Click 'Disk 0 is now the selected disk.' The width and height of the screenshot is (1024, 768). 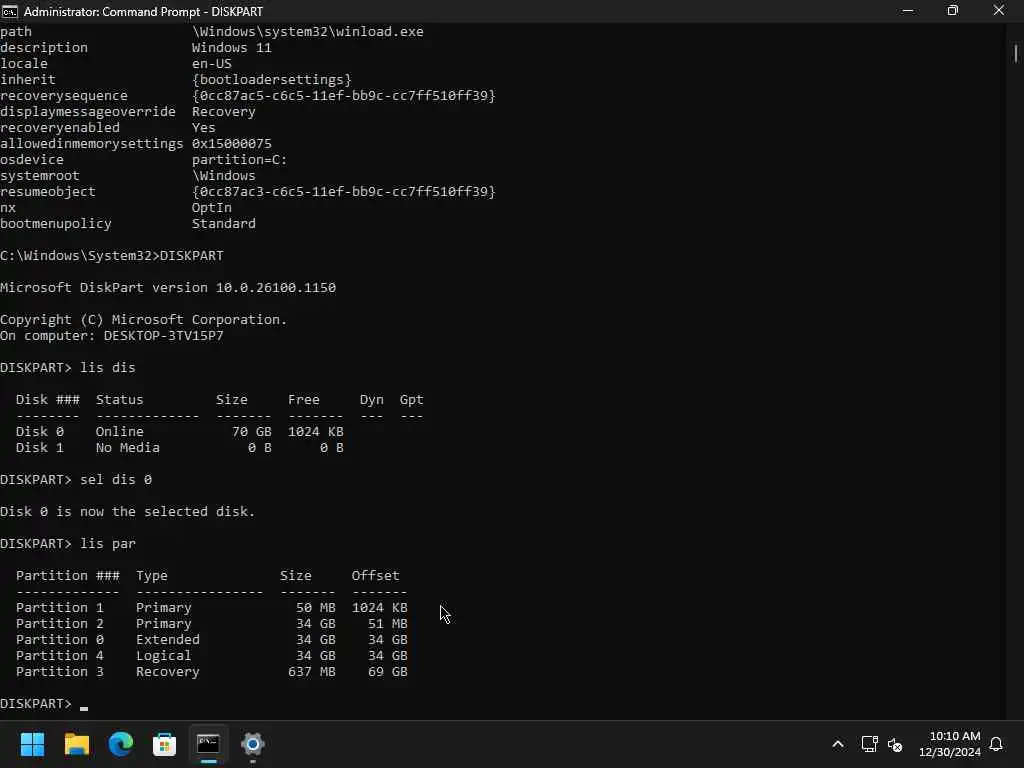(x=127, y=511)
